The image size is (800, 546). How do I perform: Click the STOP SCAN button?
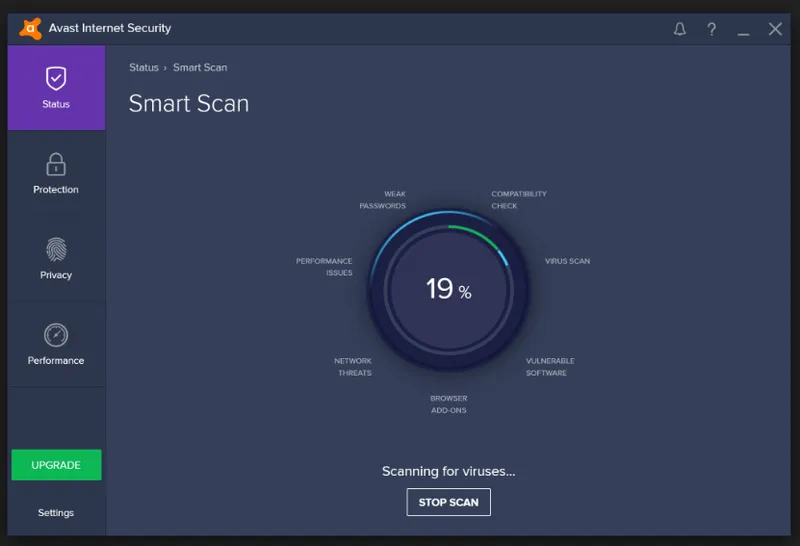click(448, 502)
